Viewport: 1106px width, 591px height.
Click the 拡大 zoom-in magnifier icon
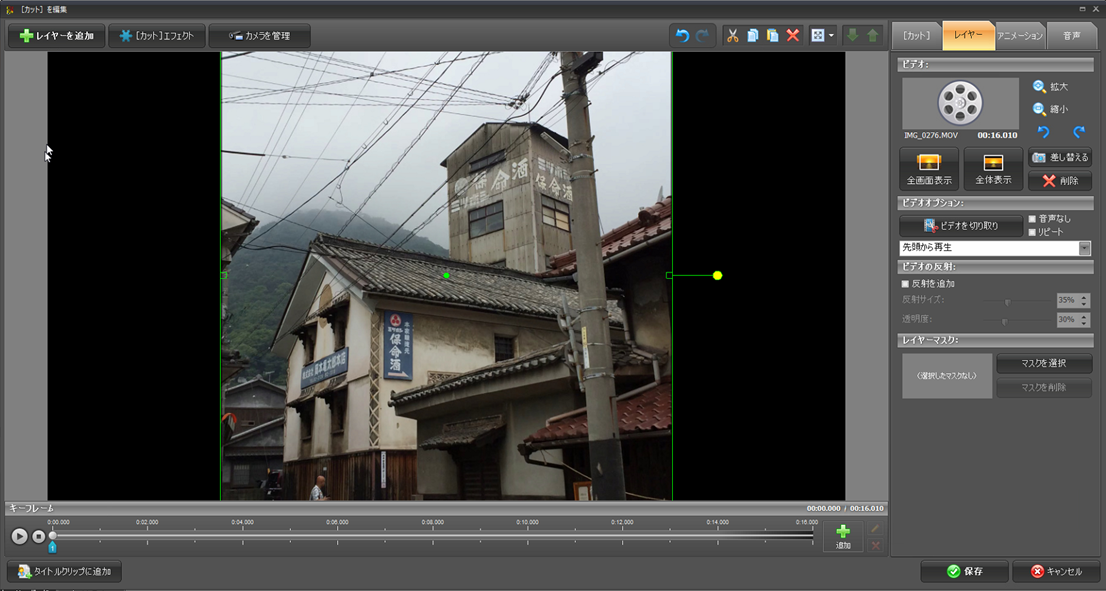click(x=1040, y=87)
